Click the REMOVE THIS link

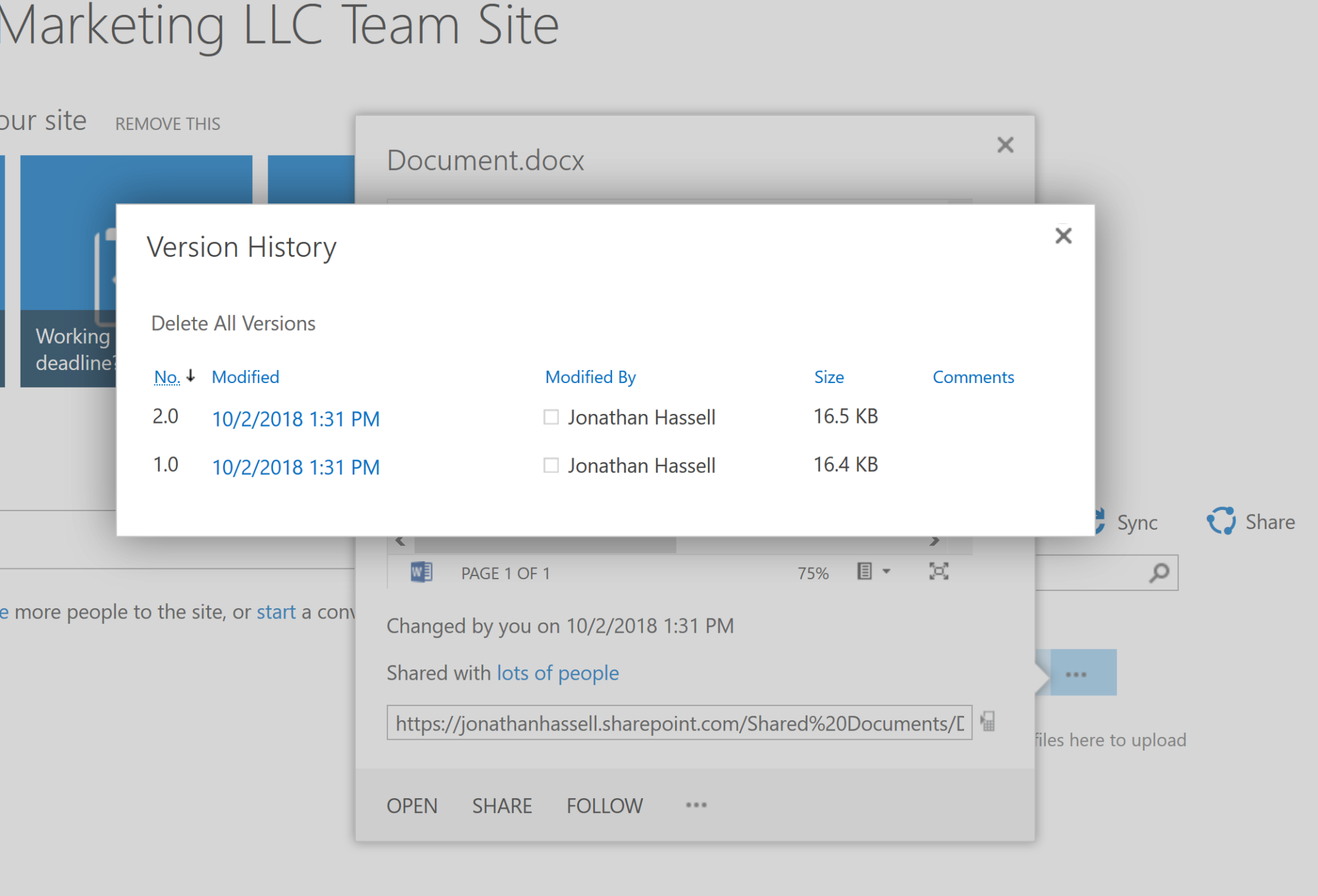tap(167, 124)
